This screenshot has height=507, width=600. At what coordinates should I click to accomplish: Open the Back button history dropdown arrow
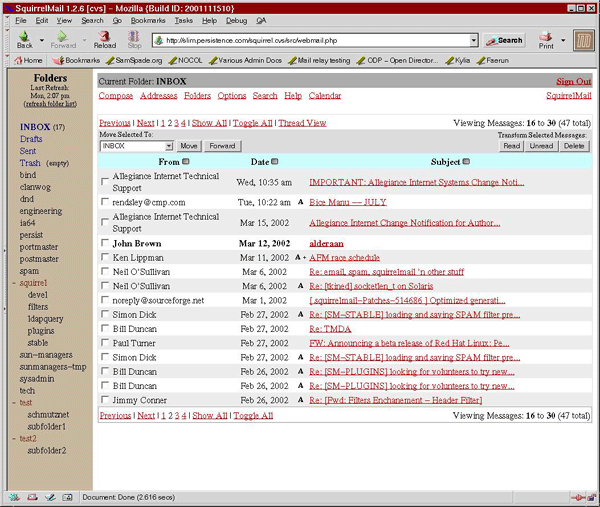click(x=42, y=40)
